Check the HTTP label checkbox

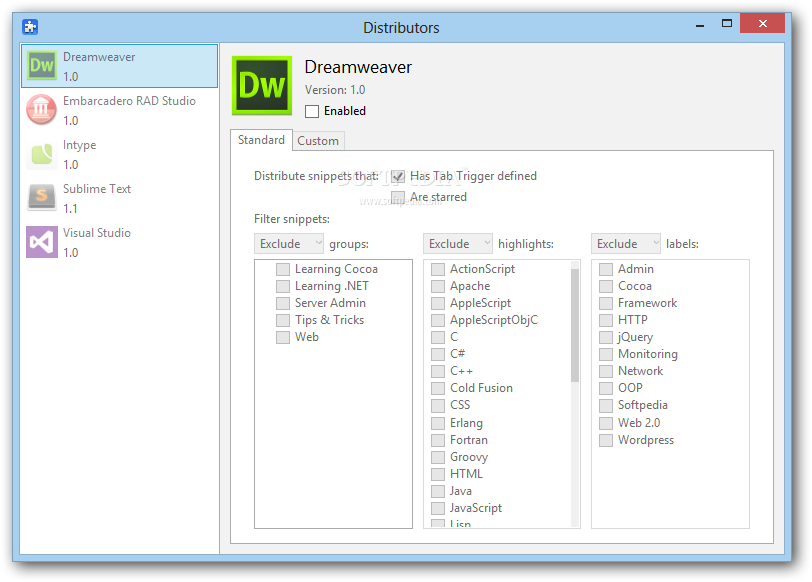click(606, 321)
